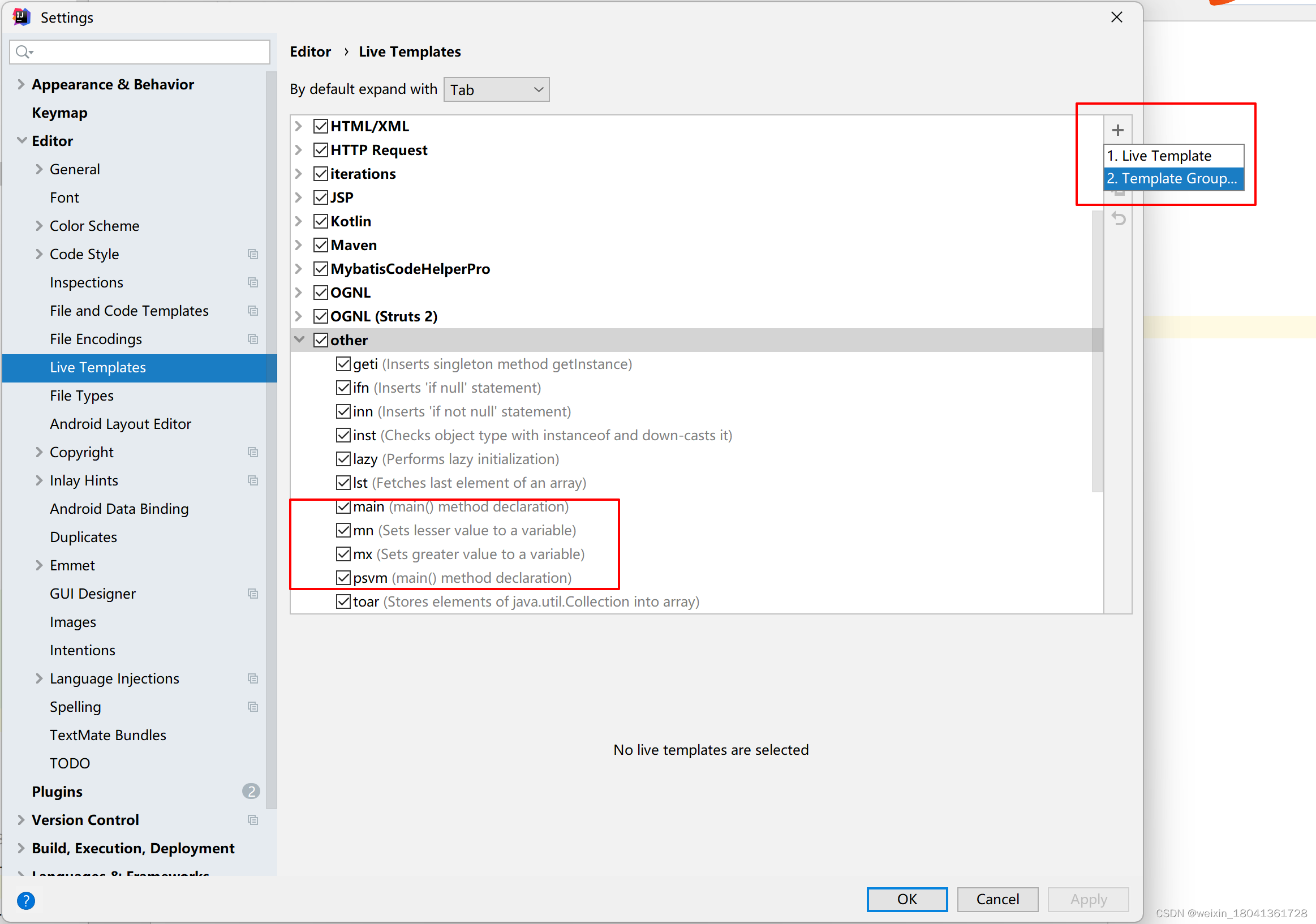
Task: Click the settings tree vertical scrollbar
Action: (x=272, y=440)
